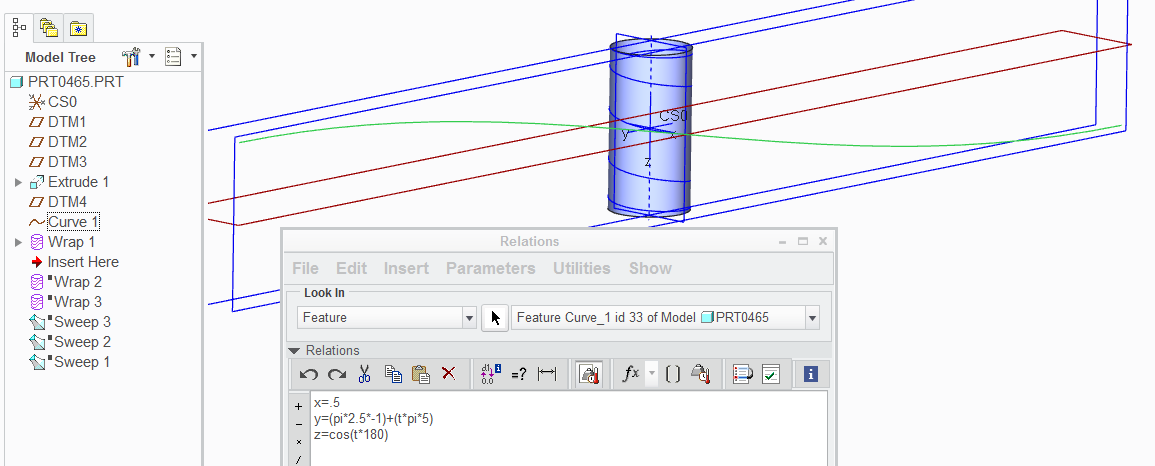Image resolution: width=1155 pixels, height=466 pixels.
Task: Click relation line z=cos(t*180)
Action: [x=351, y=434]
